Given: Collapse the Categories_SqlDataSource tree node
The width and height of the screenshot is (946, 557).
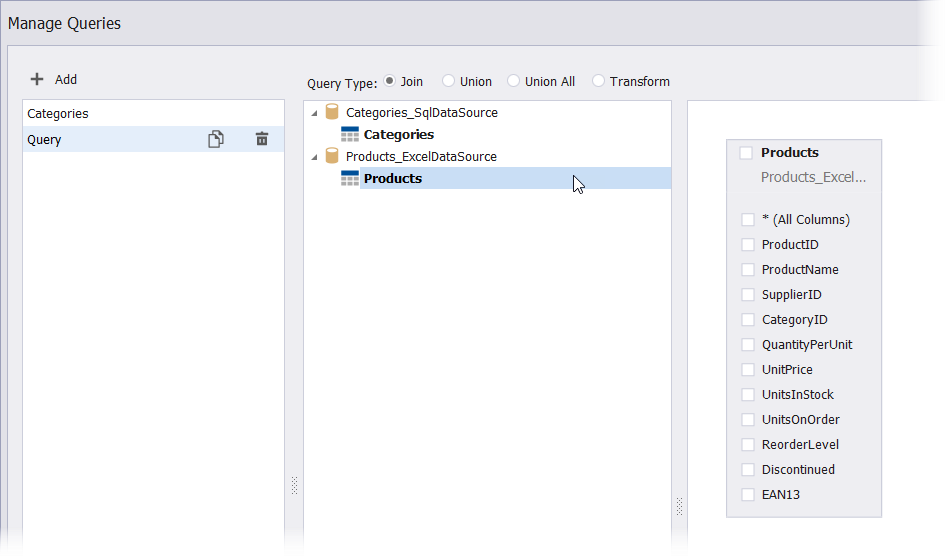Looking at the screenshot, I should [x=315, y=113].
